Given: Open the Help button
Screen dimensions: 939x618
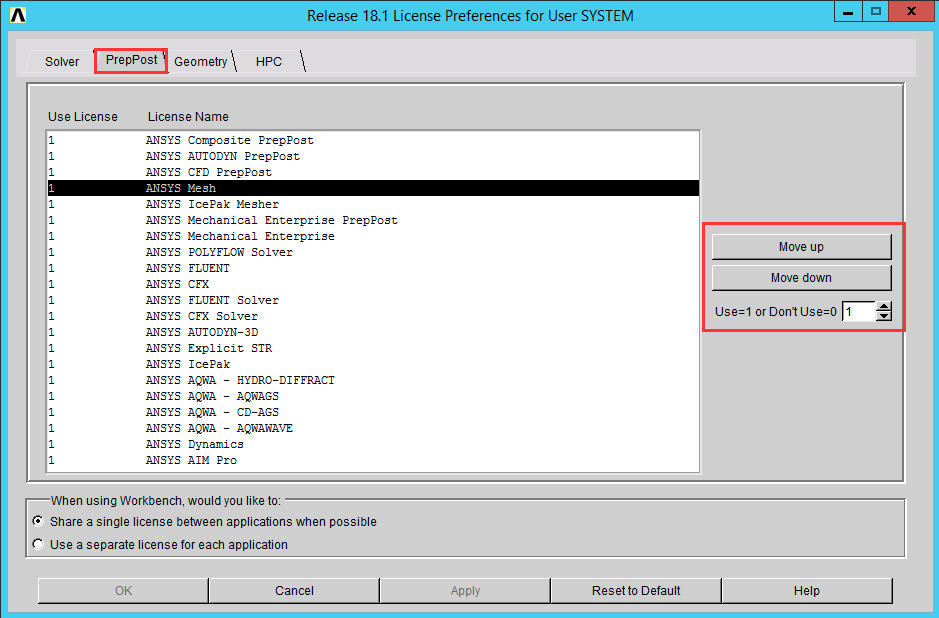Looking at the screenshot, I should [807, 590].
